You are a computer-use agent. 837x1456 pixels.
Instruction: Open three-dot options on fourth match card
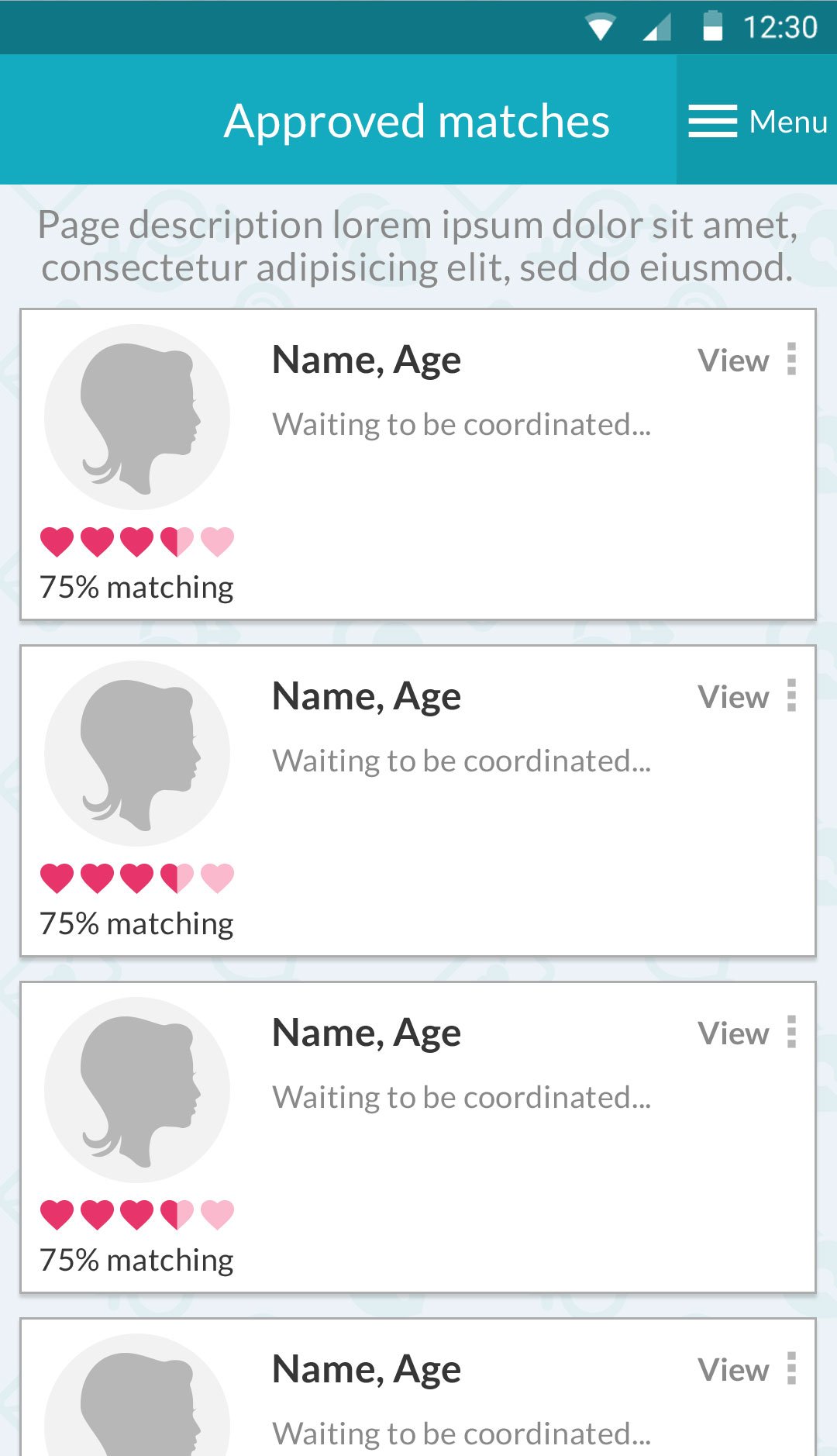(791, 1369)
